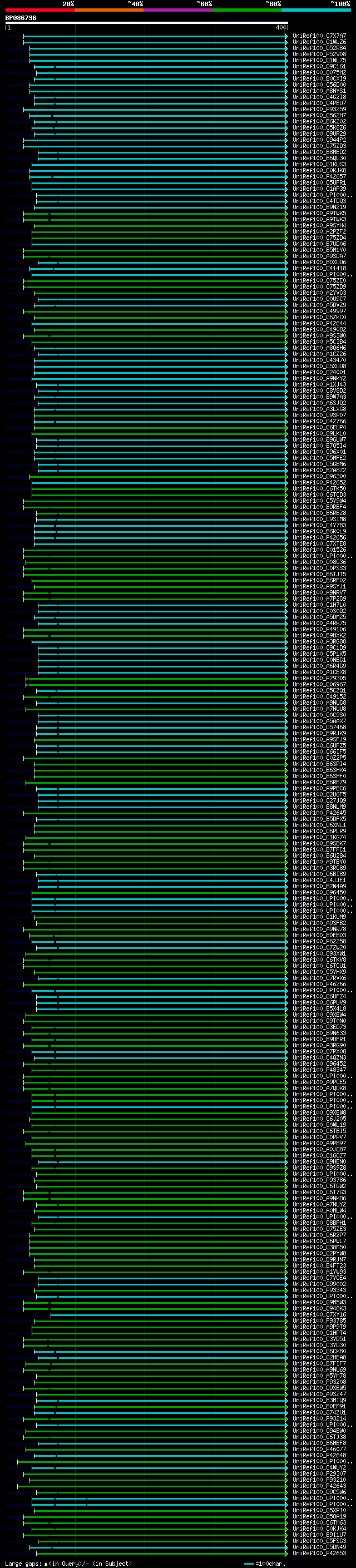Click the UniRef100_Q1KUS3 hit label
Viewport: 356px width, 1568px height.
coord(319,164)
